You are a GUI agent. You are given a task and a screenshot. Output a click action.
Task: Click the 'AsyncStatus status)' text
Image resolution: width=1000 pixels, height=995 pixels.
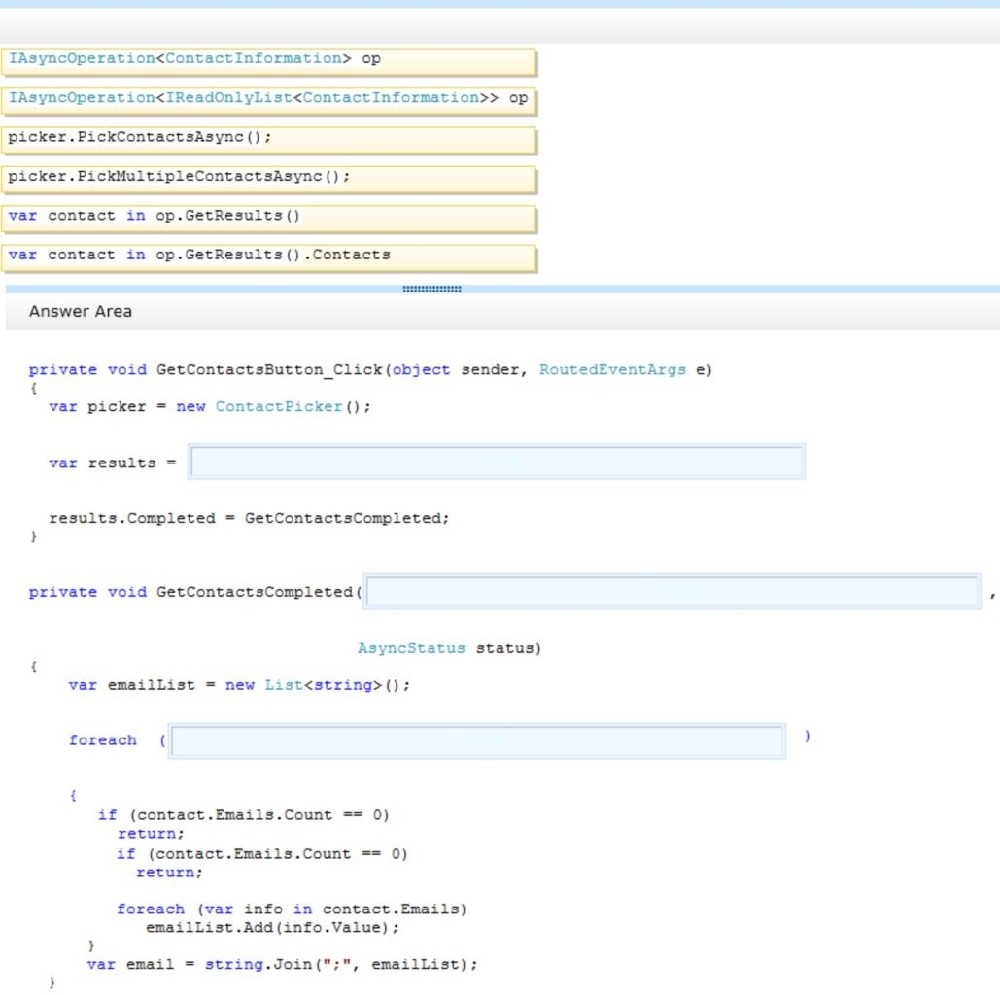pyautogui.click(x=449, y=648)
